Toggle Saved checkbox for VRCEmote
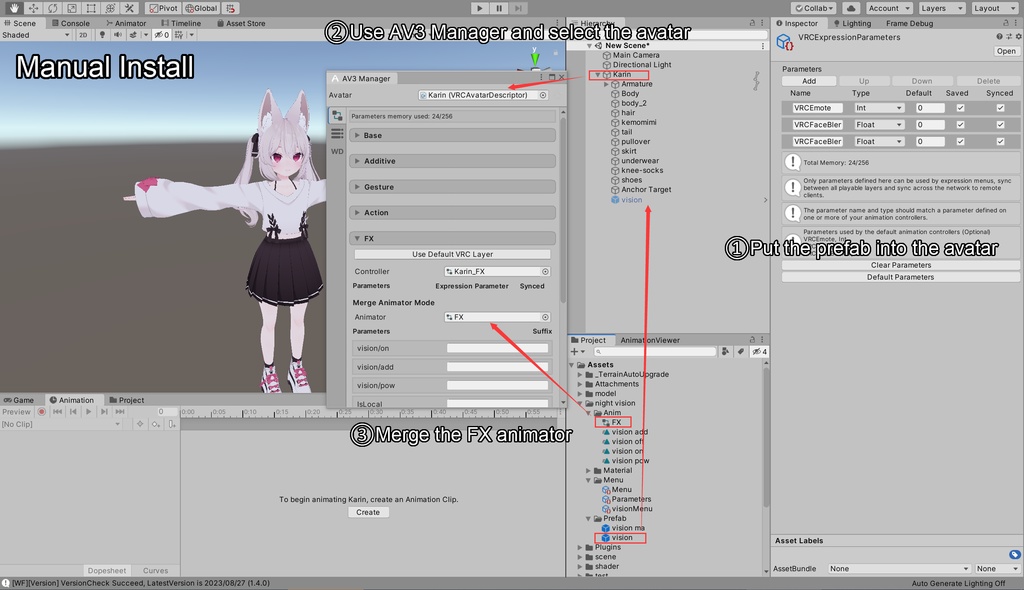Screen dimensions: 1024x590 [960, 108]
